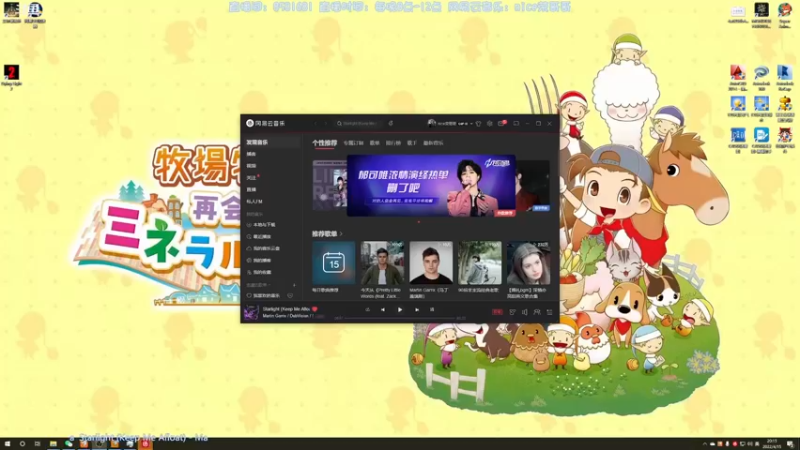The width and height of the screenshot is (800, 450).
Task: Open the sound effects icon in player bar
Action: click(512, 312)
